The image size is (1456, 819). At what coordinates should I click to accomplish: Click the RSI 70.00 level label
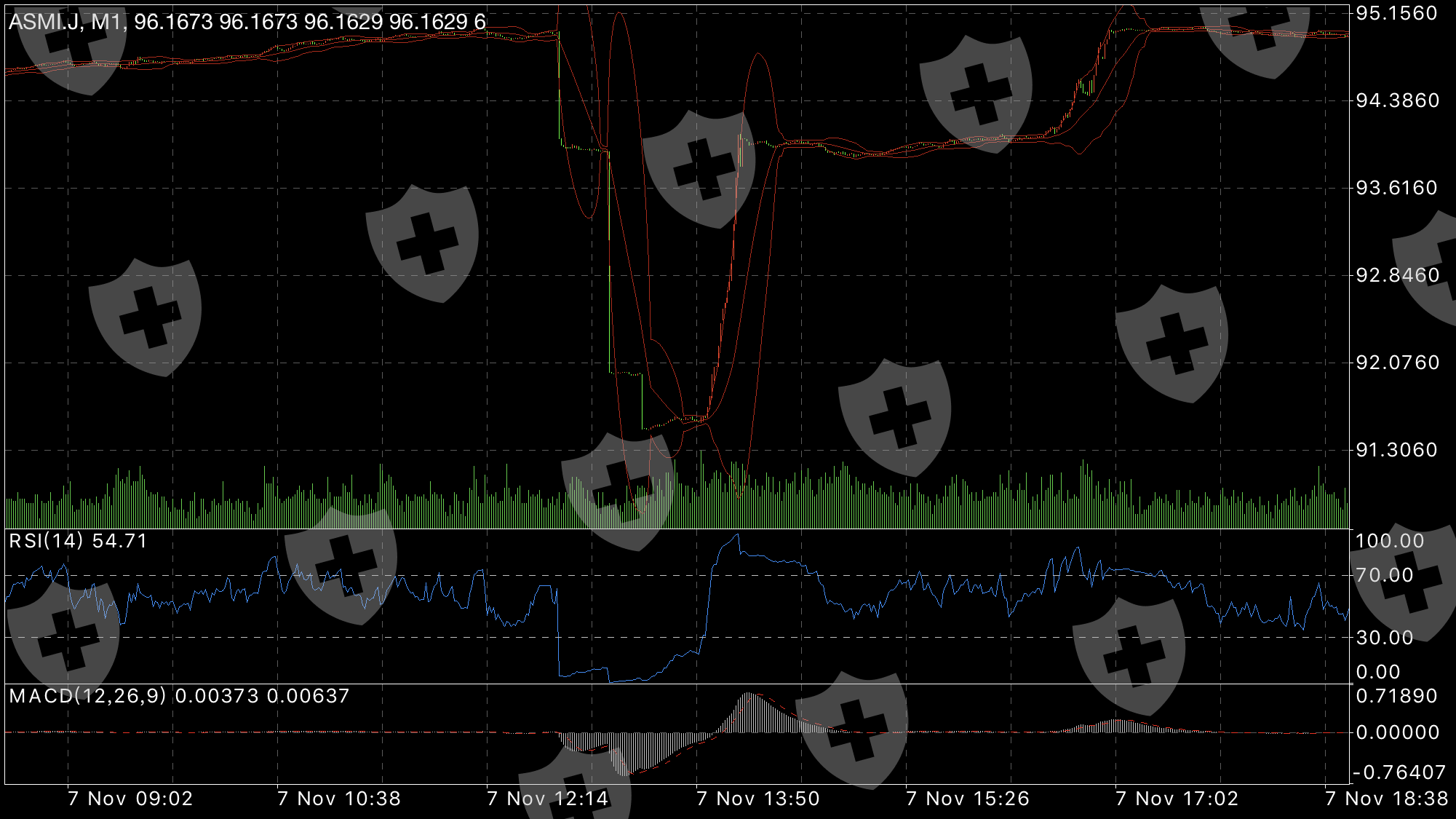(1384, 575)
